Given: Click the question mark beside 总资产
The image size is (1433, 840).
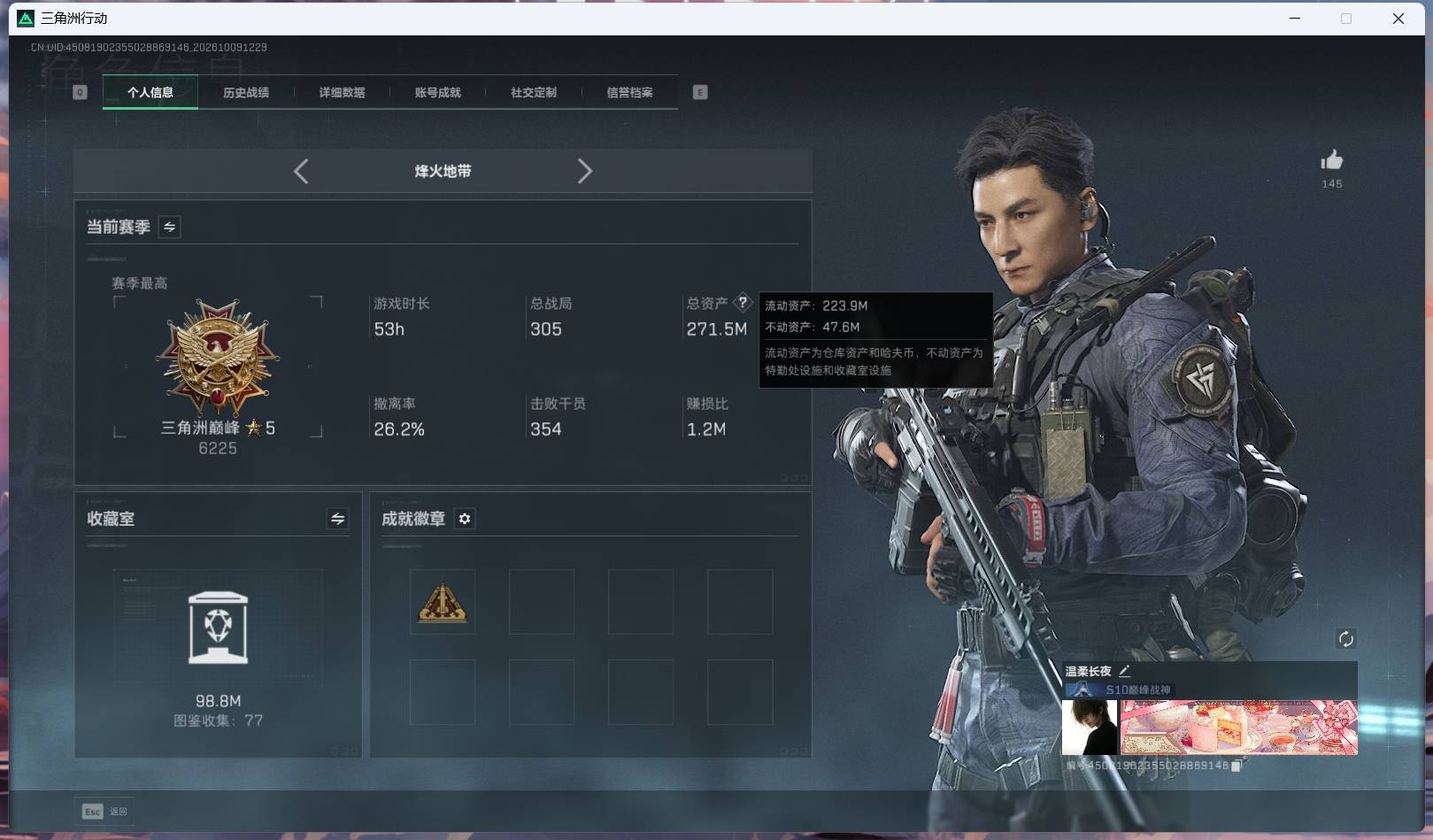Looking at the screenshot, I should point(743,303).
